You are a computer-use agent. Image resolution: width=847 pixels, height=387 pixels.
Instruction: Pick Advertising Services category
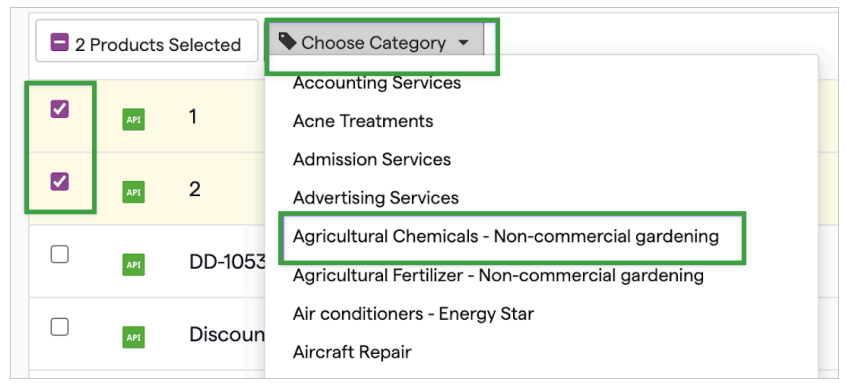pos(376,198)
